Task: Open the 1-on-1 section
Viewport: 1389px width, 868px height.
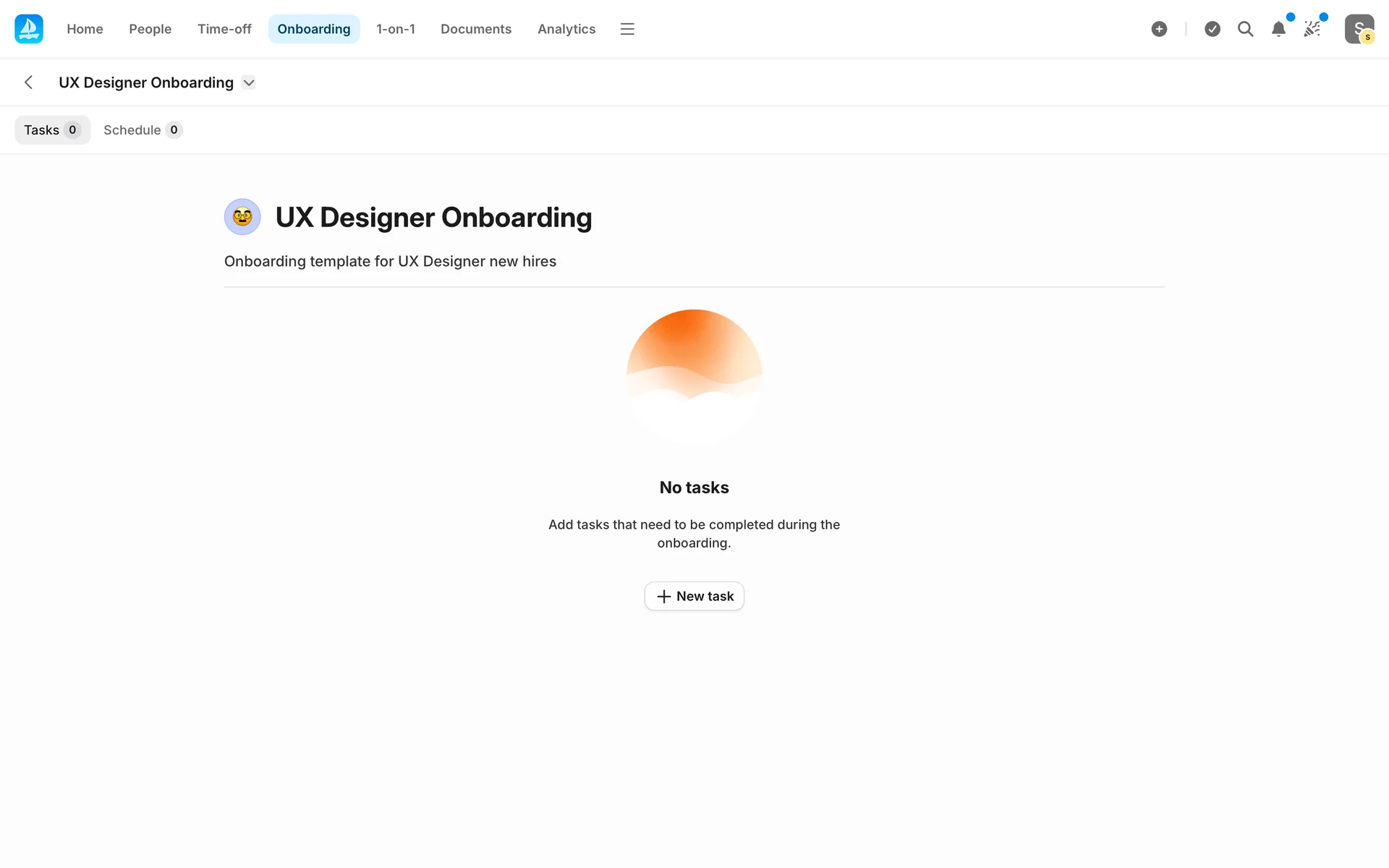Action: click(395, 29)
